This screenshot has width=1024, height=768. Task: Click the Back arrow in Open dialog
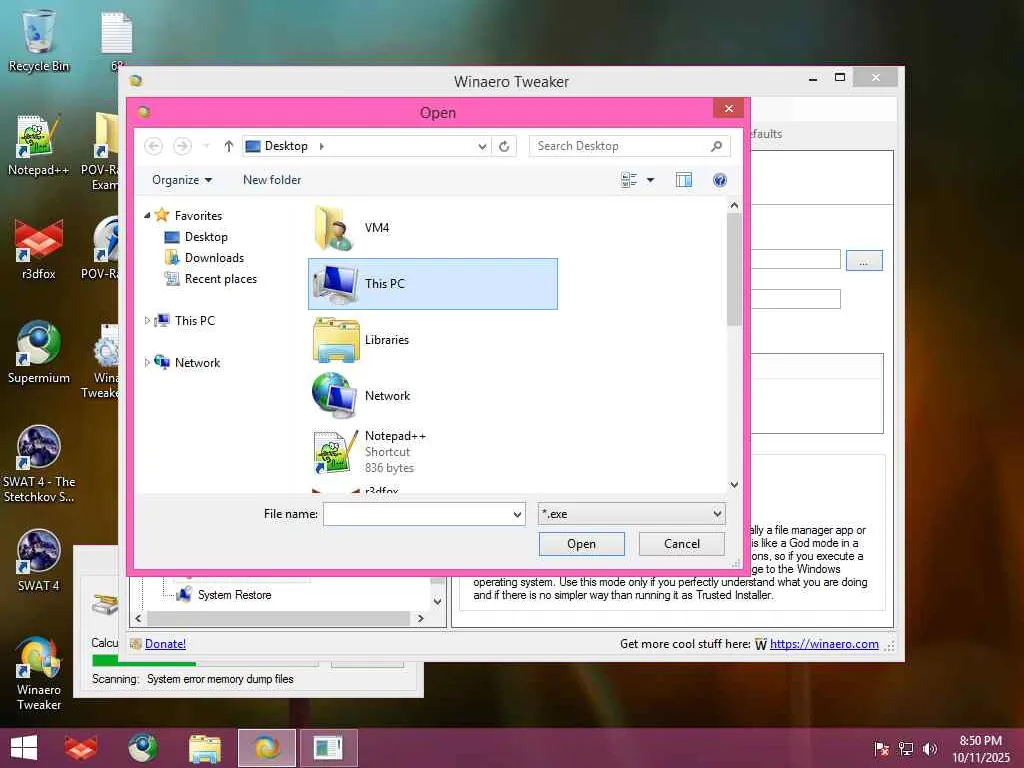click(x=153, y=146)
